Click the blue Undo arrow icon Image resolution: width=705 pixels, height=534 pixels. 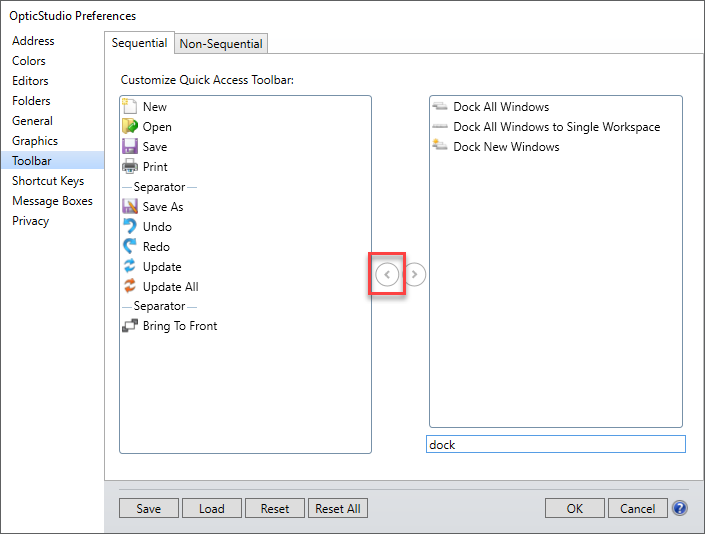pos(129,226)
